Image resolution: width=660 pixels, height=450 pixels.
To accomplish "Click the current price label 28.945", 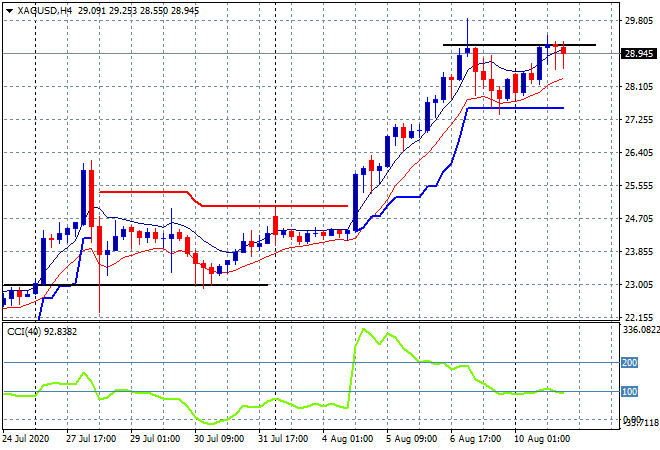I will pos(639,53).
